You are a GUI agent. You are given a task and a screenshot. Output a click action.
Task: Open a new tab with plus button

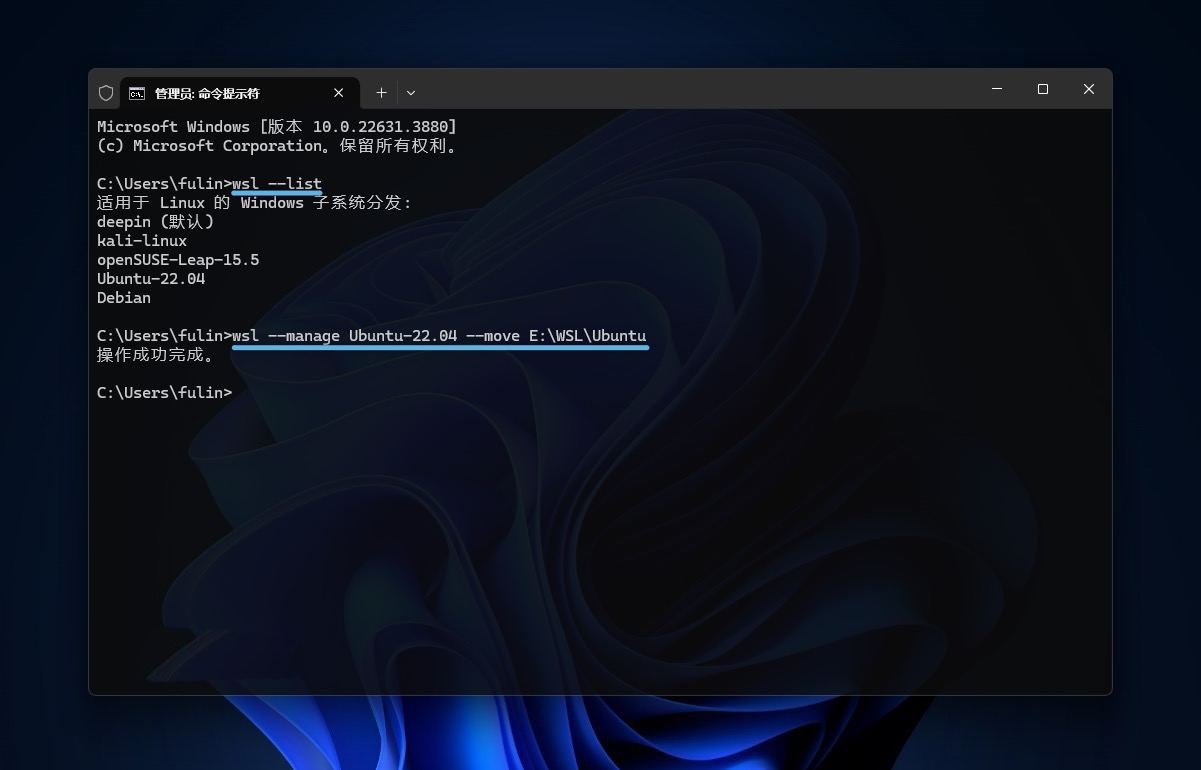pos(381,93)
